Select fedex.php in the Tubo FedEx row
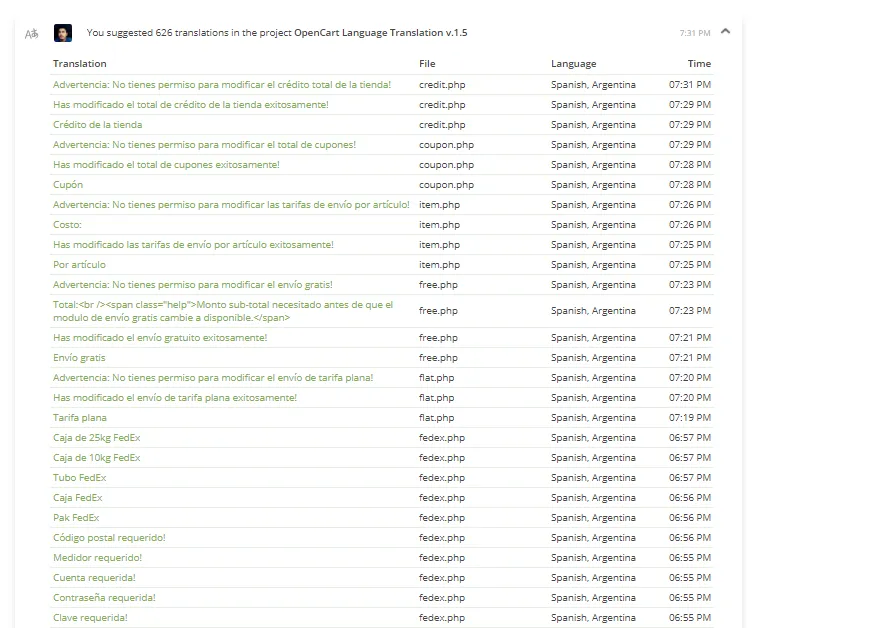The image size is (894, 628). 442,477
